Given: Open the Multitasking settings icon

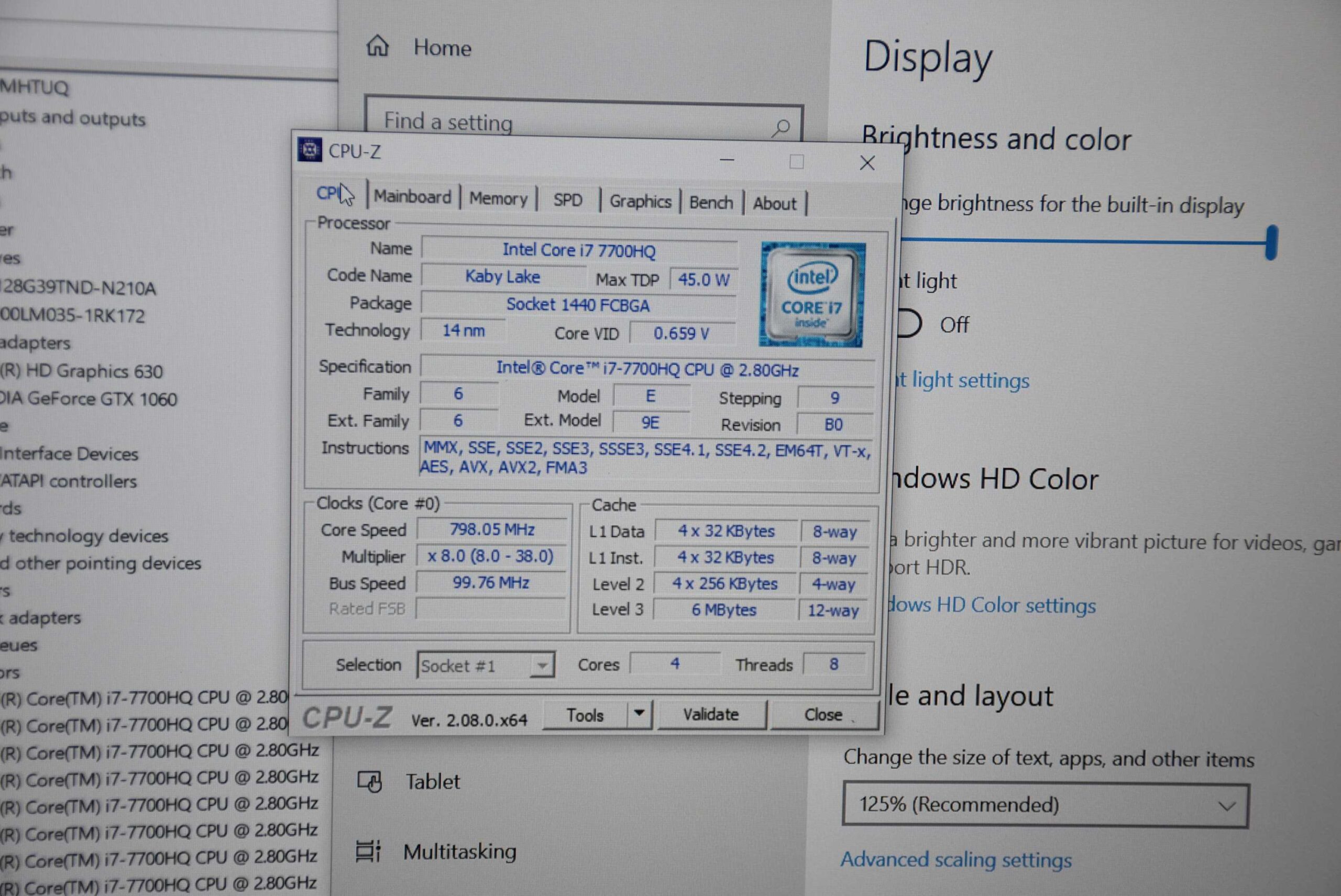Looking at the screenshot, I should point(368,851).
